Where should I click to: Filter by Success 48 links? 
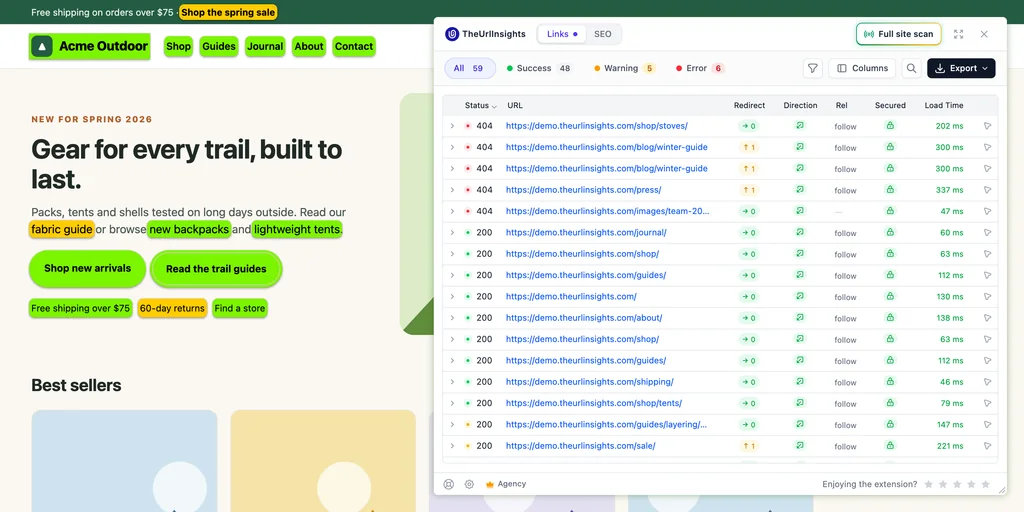click(x=539, y=68)
